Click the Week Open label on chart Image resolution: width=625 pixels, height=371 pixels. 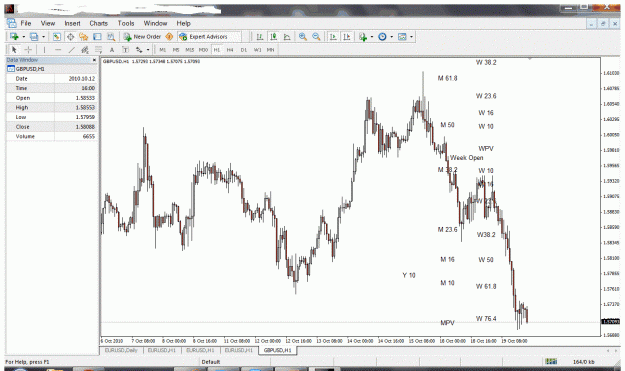tap(466, 158)
